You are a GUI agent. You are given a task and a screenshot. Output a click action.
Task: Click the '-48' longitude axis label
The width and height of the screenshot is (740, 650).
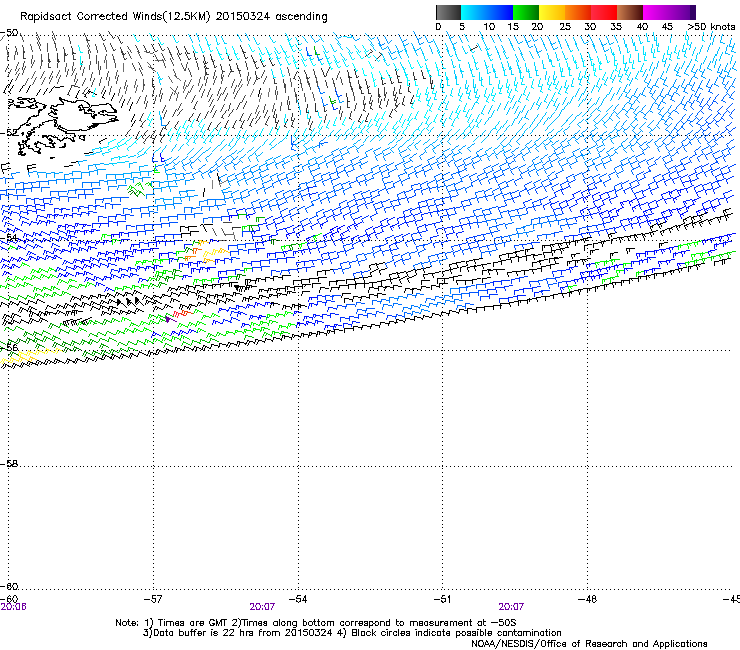coord(587,599)
